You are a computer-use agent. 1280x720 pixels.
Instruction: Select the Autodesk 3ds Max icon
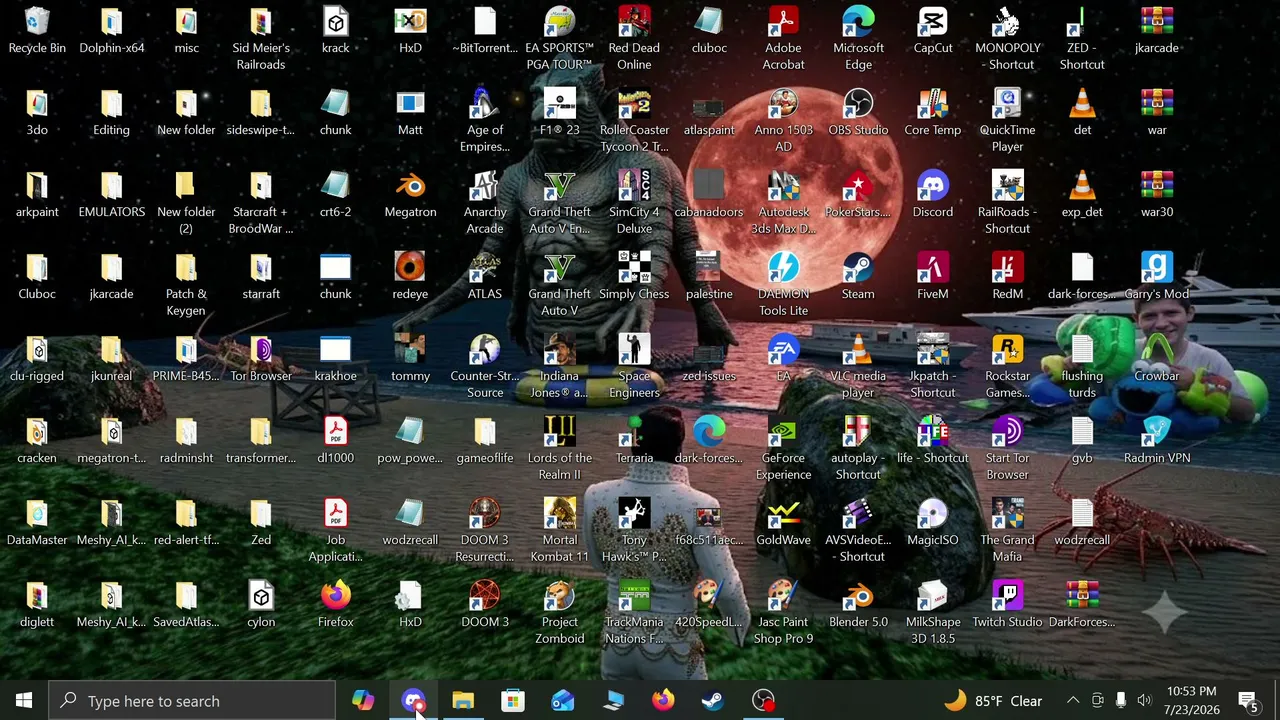click(783, 203)
